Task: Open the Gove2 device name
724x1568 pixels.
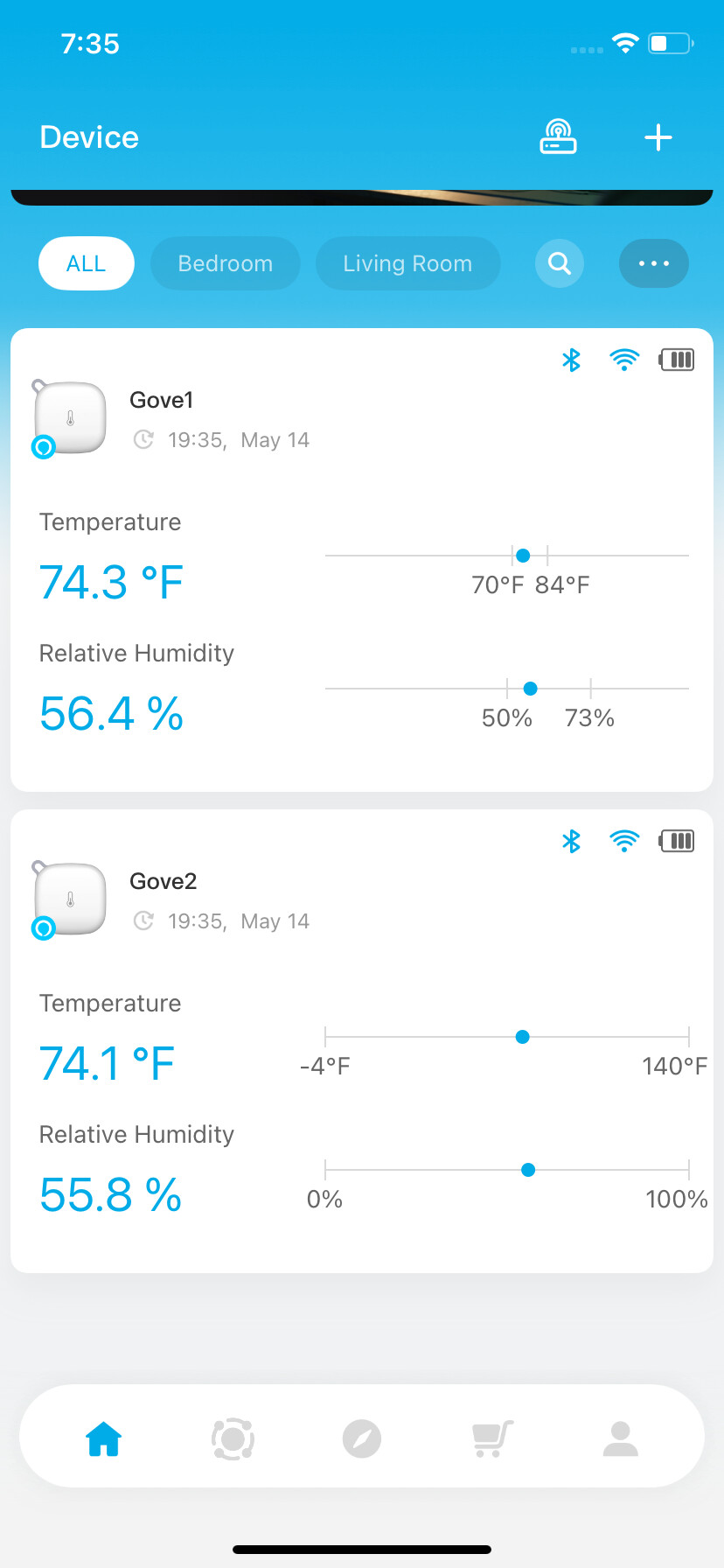Action: 164,881
